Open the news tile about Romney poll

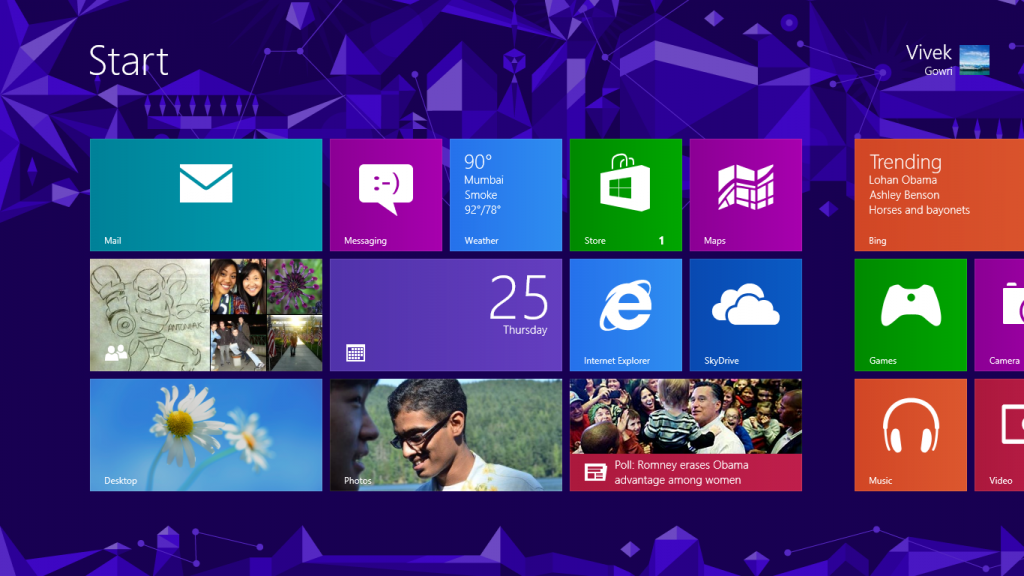click(686, 435)
